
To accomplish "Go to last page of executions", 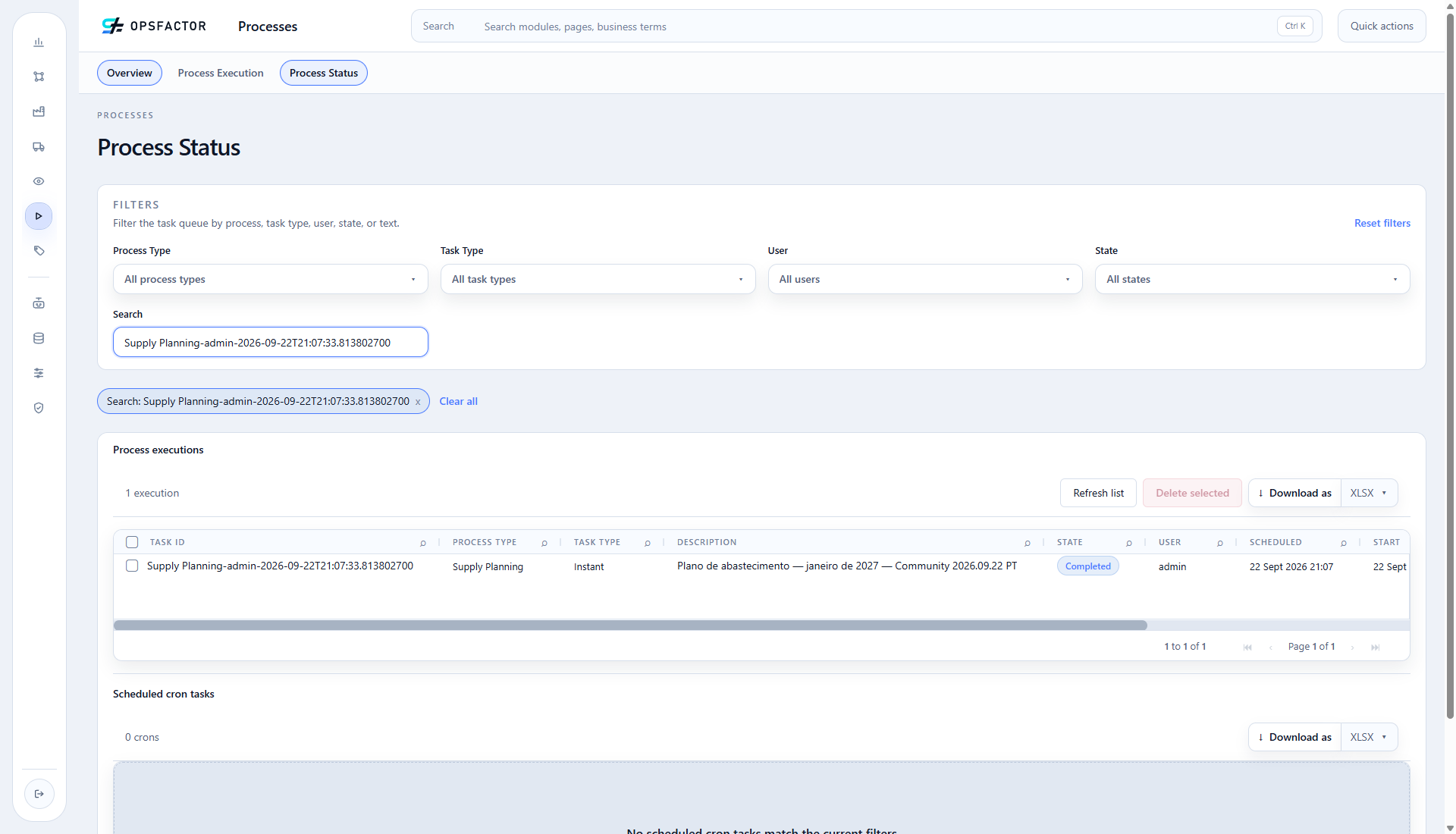I will click(1376, 647).
